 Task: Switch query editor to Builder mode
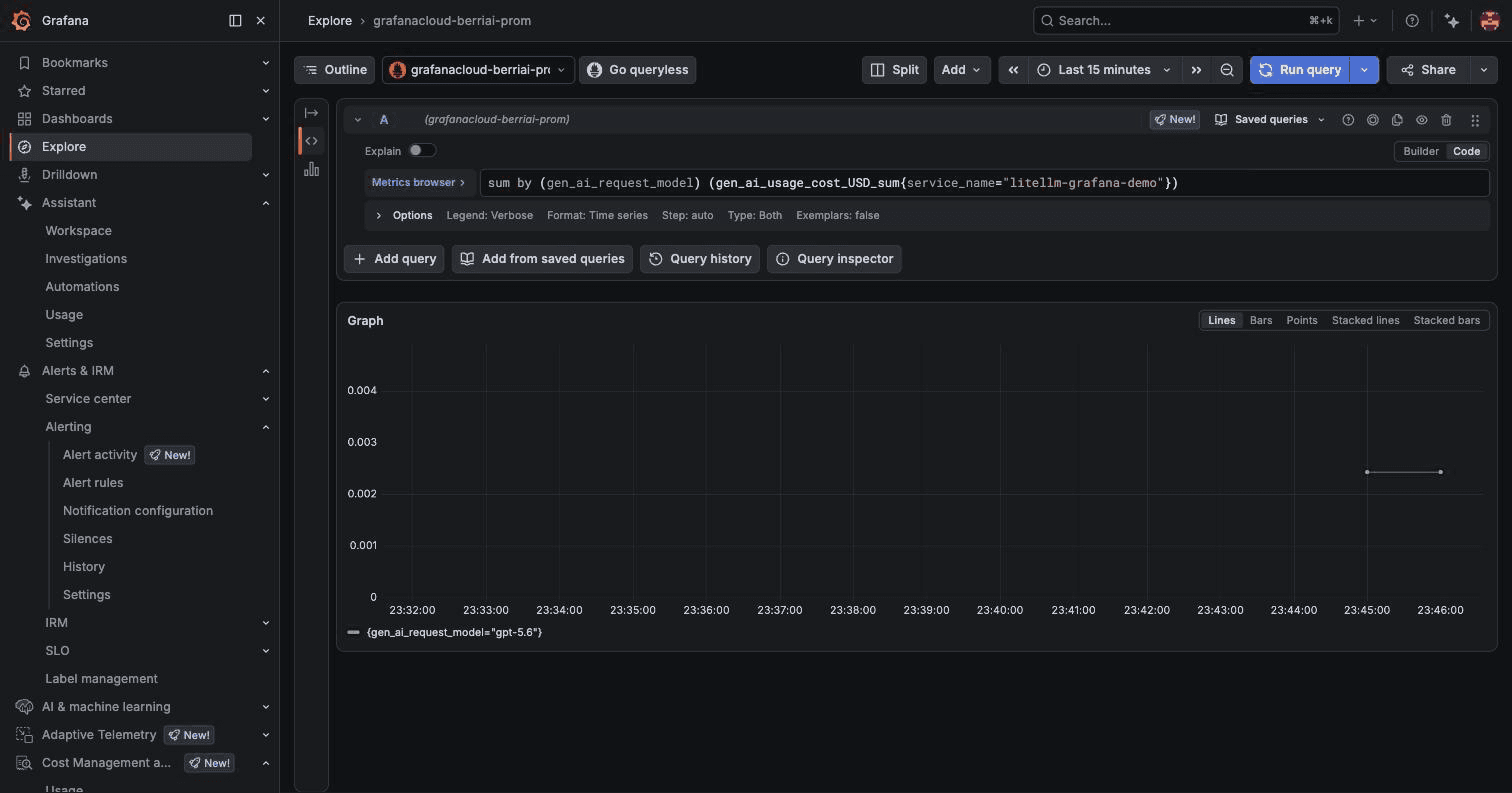[1420, 151]
